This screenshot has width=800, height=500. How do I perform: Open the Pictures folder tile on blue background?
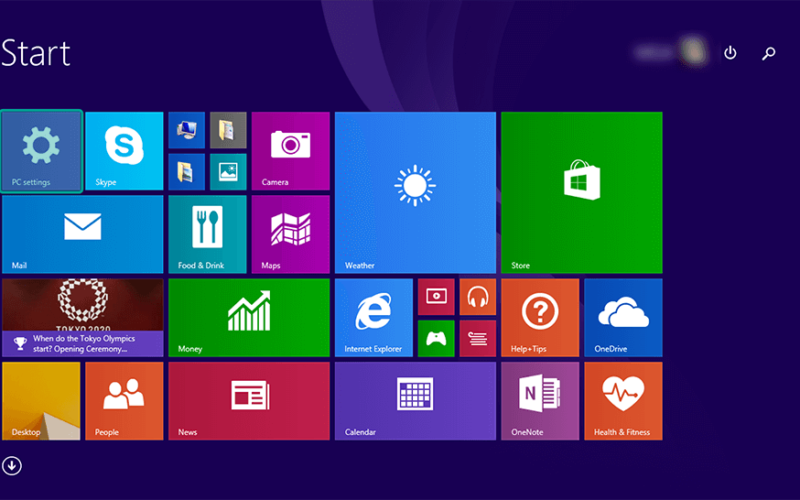click(x=187, y=172)
